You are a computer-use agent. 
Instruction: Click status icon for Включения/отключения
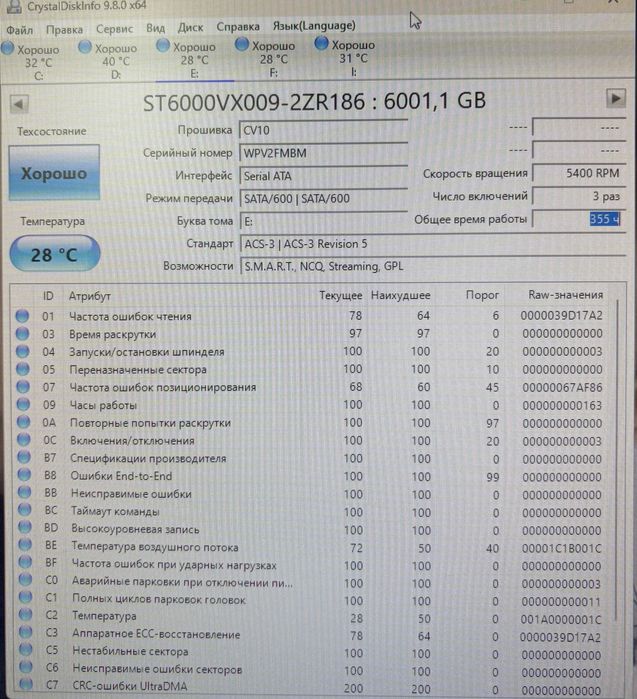23,440
